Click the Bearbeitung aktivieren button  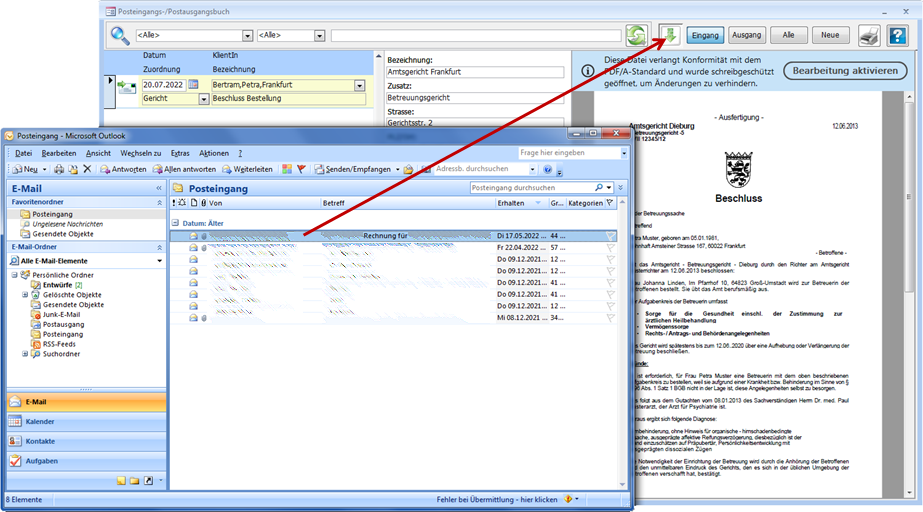tap(845, 71)
